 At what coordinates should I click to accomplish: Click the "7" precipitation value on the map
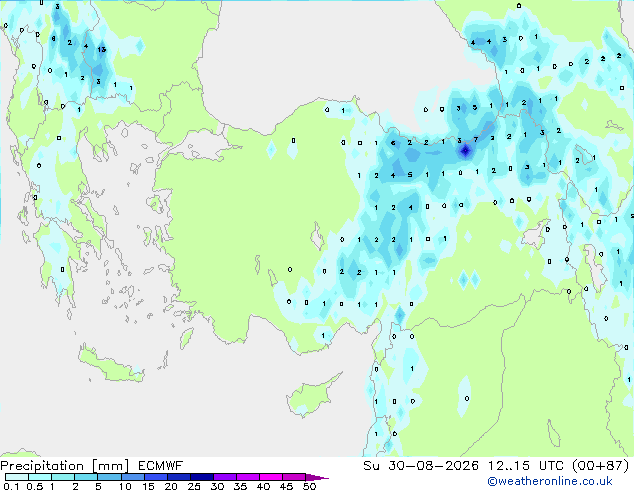tap(476, 139)
